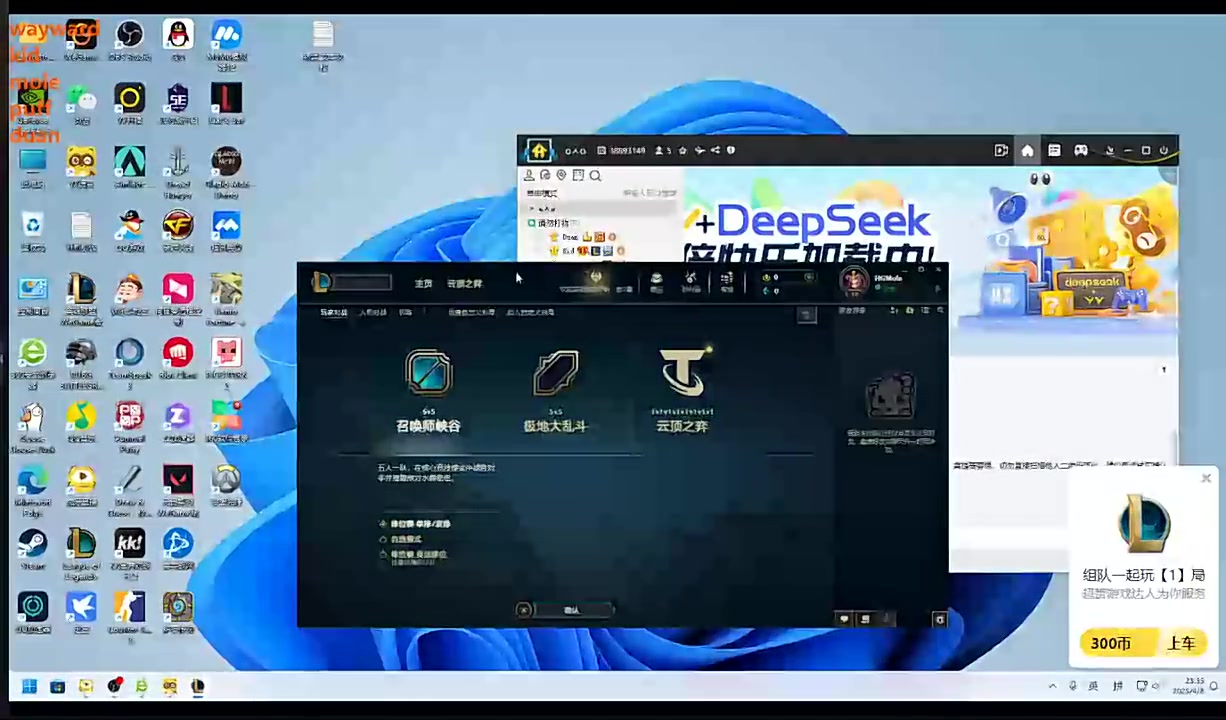1226x720 pixels.
Task: Select the first ranked queue radio option
Action: (383, 524)
